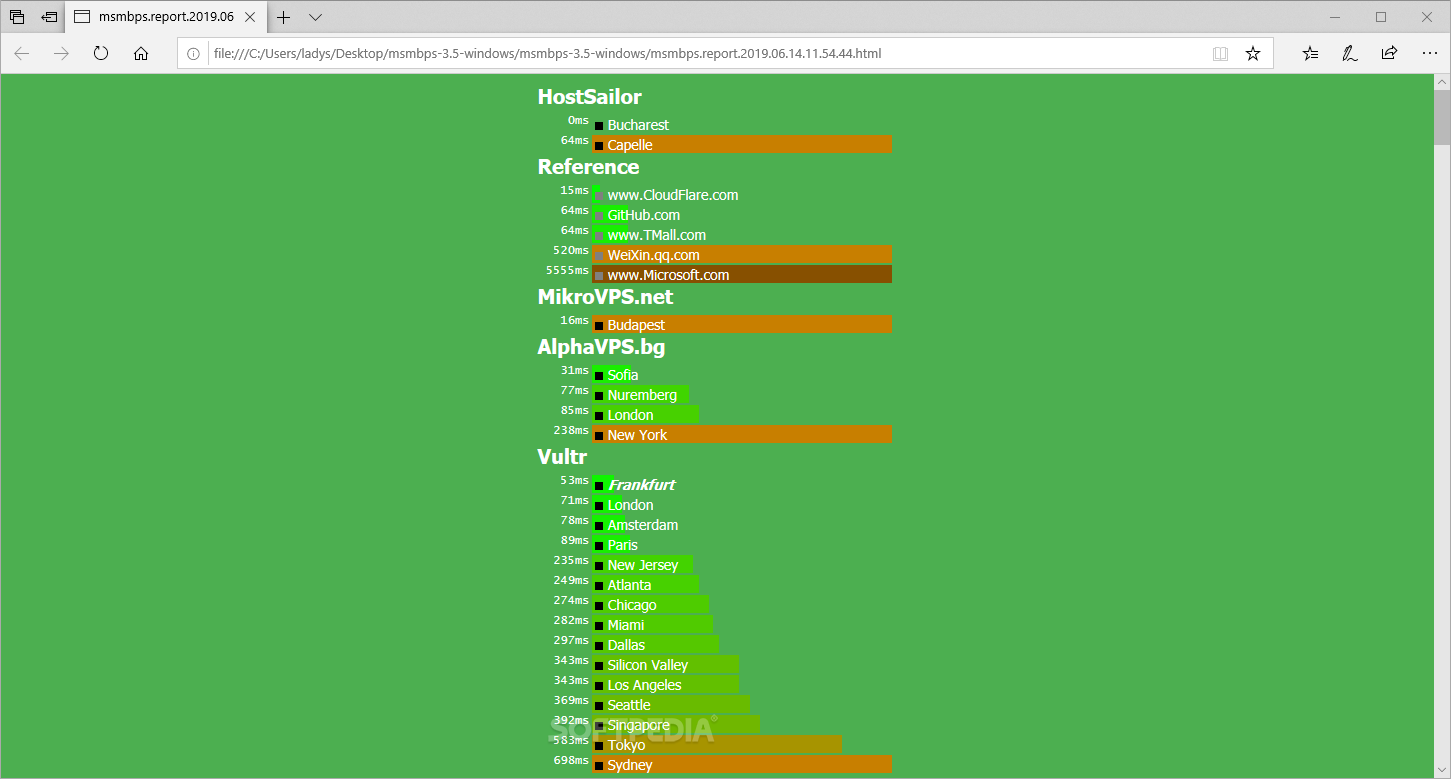The width and height of the screenshot is (1451, 779).
Task: Share this page icon
Action: (x=1389, y=54)
